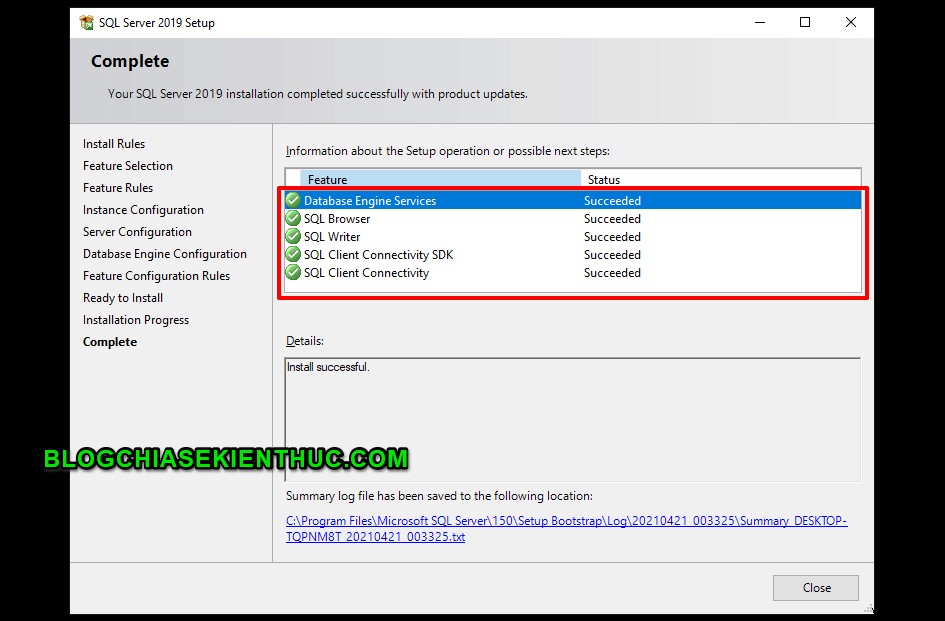Click Succeeded status in the SQL Client Connectivity row

tap(612, 273)
